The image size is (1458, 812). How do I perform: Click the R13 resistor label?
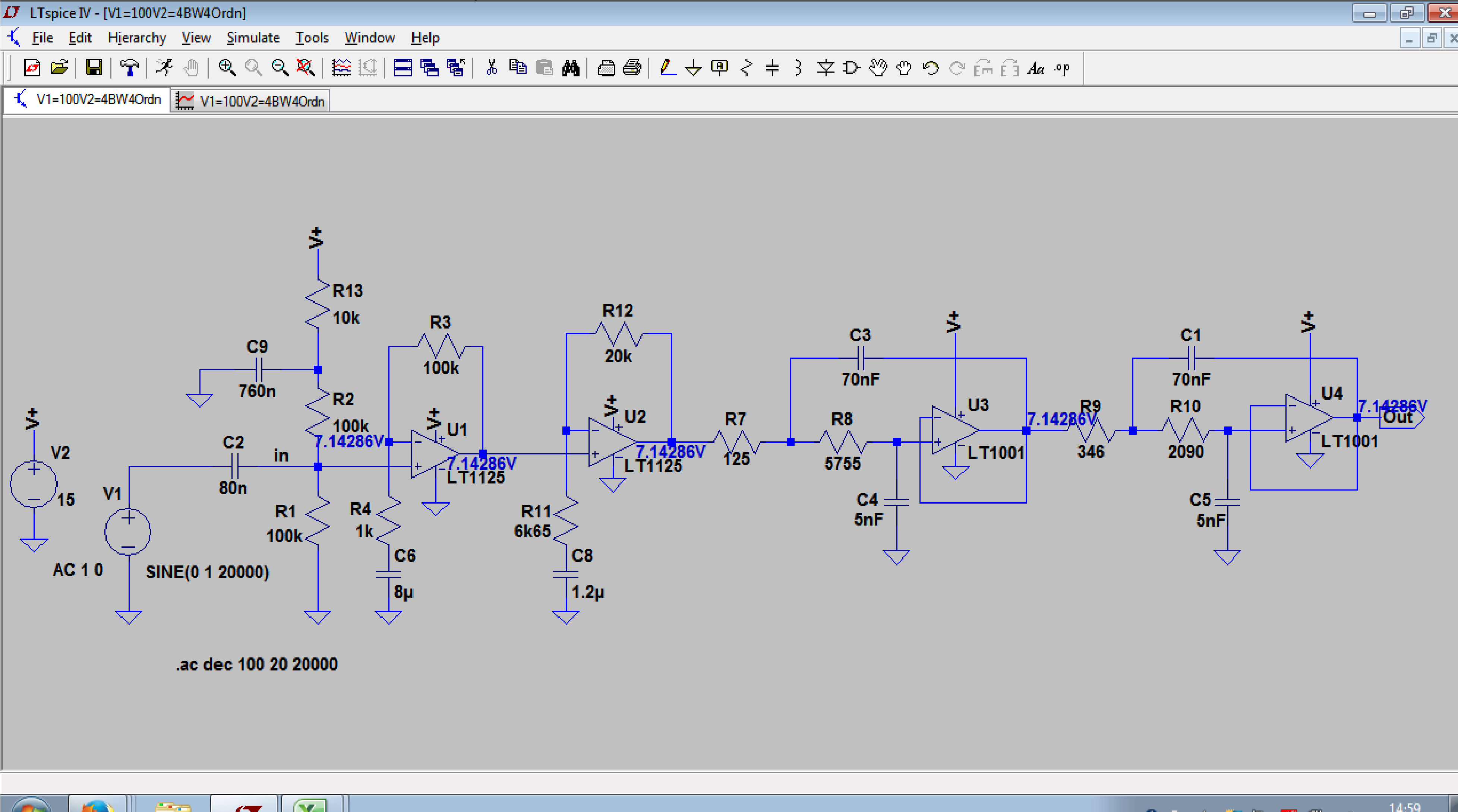(x=347, y=291)
